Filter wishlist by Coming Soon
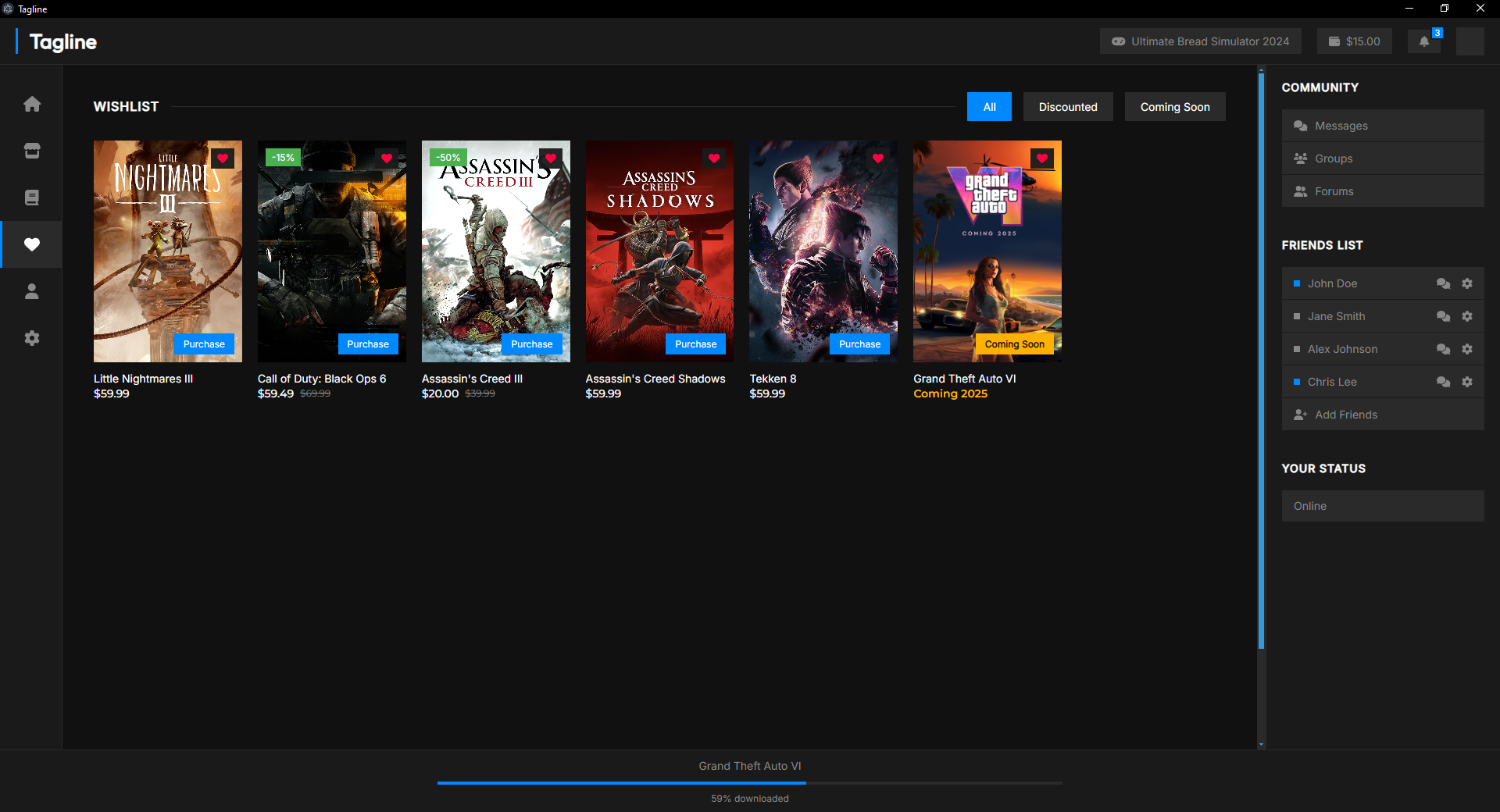Screen dimensions: 1500x812 tap(1175, 107)
